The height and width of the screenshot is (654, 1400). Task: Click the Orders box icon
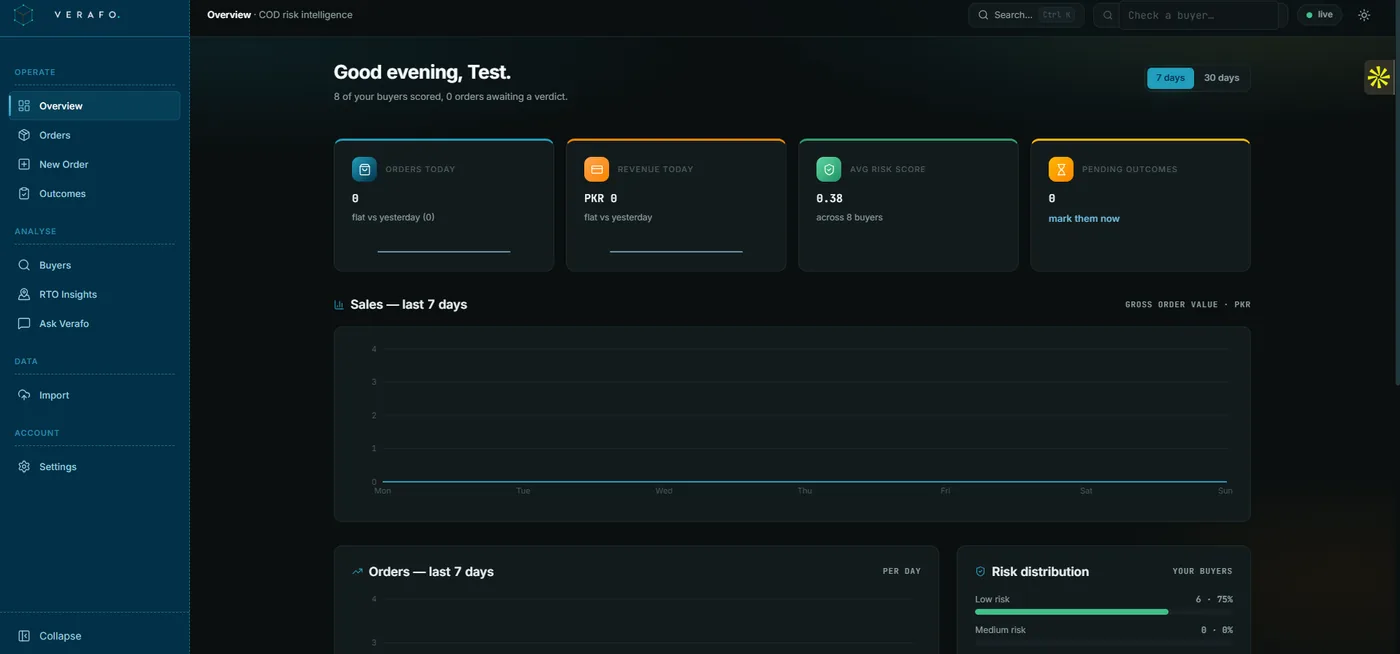[x=24, y=135]
